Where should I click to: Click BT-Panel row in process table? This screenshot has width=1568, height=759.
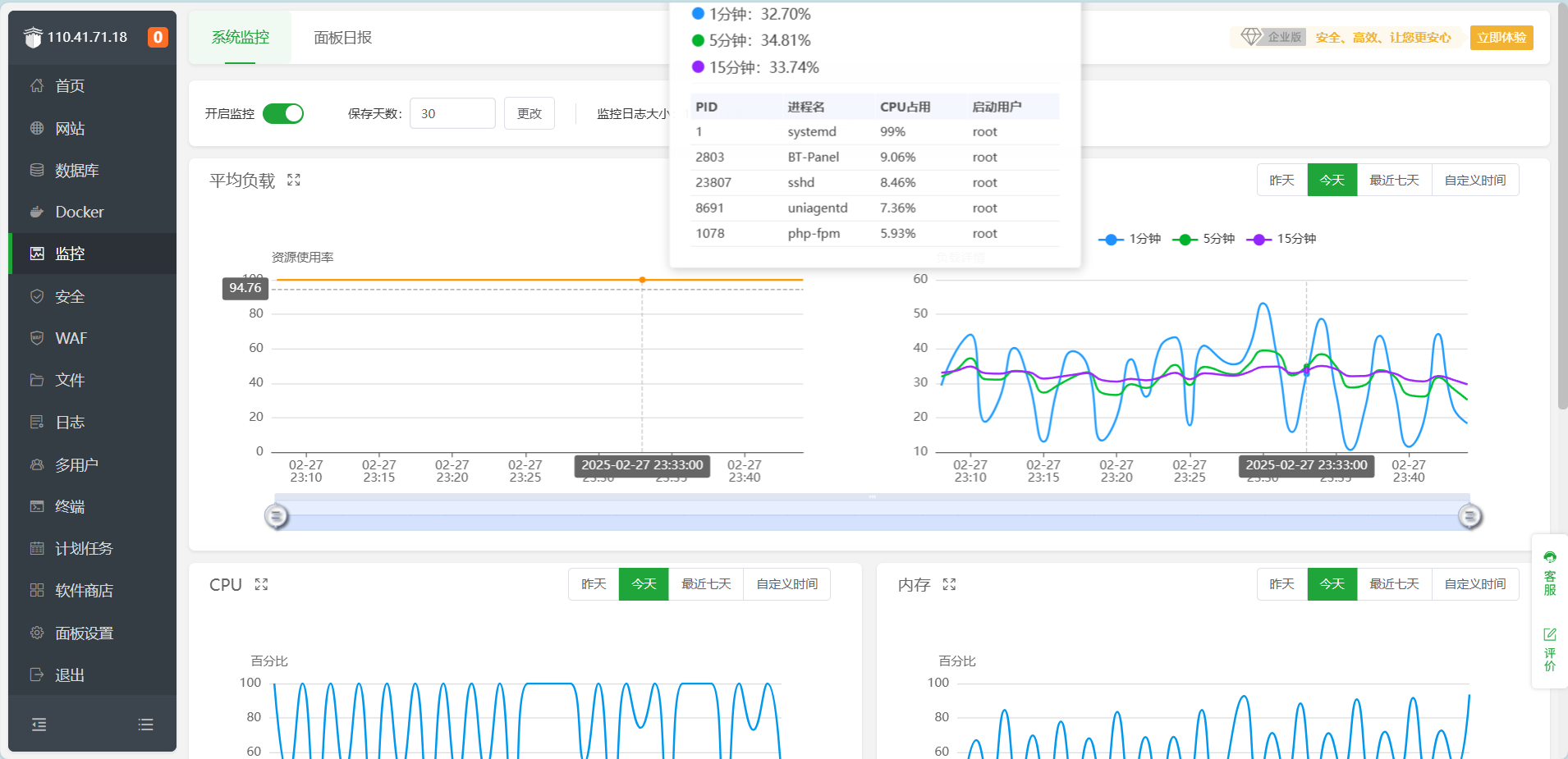(875, 157)
